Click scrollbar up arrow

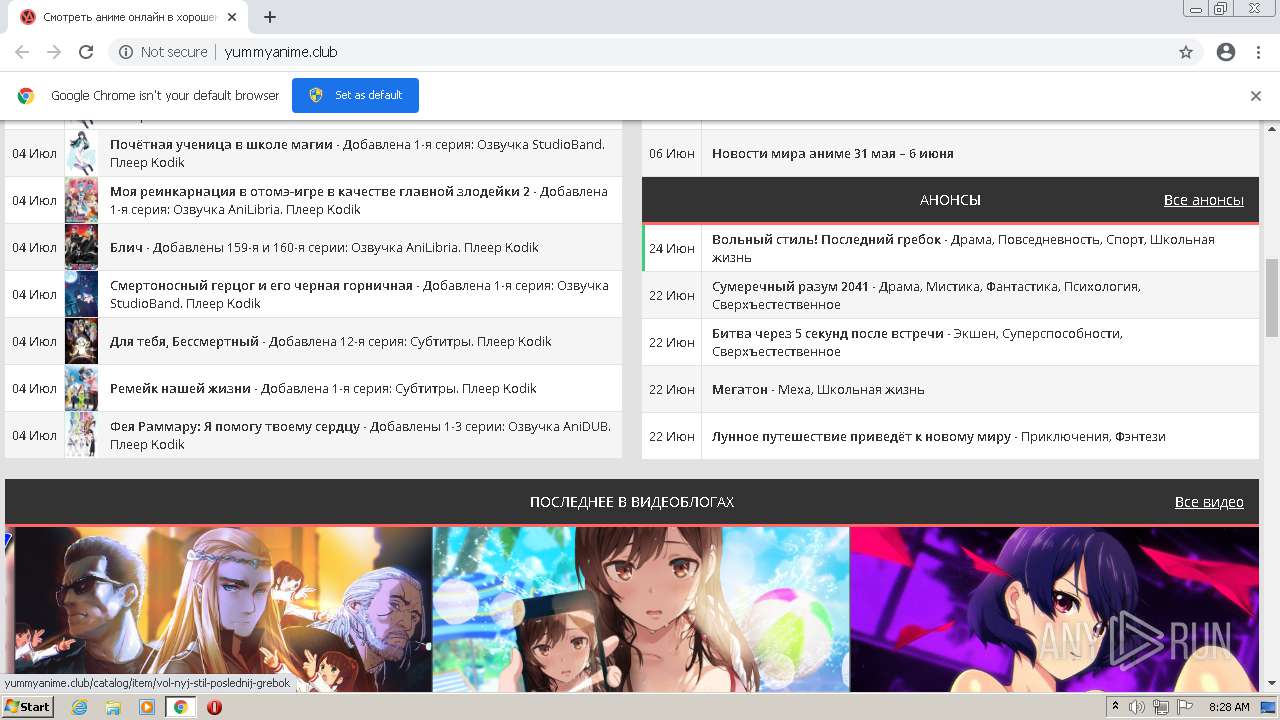pos(1272,130)
